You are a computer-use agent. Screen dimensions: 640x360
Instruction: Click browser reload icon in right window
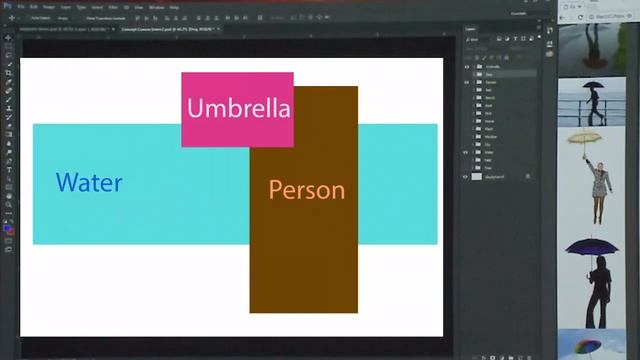[x=580, y=17]
